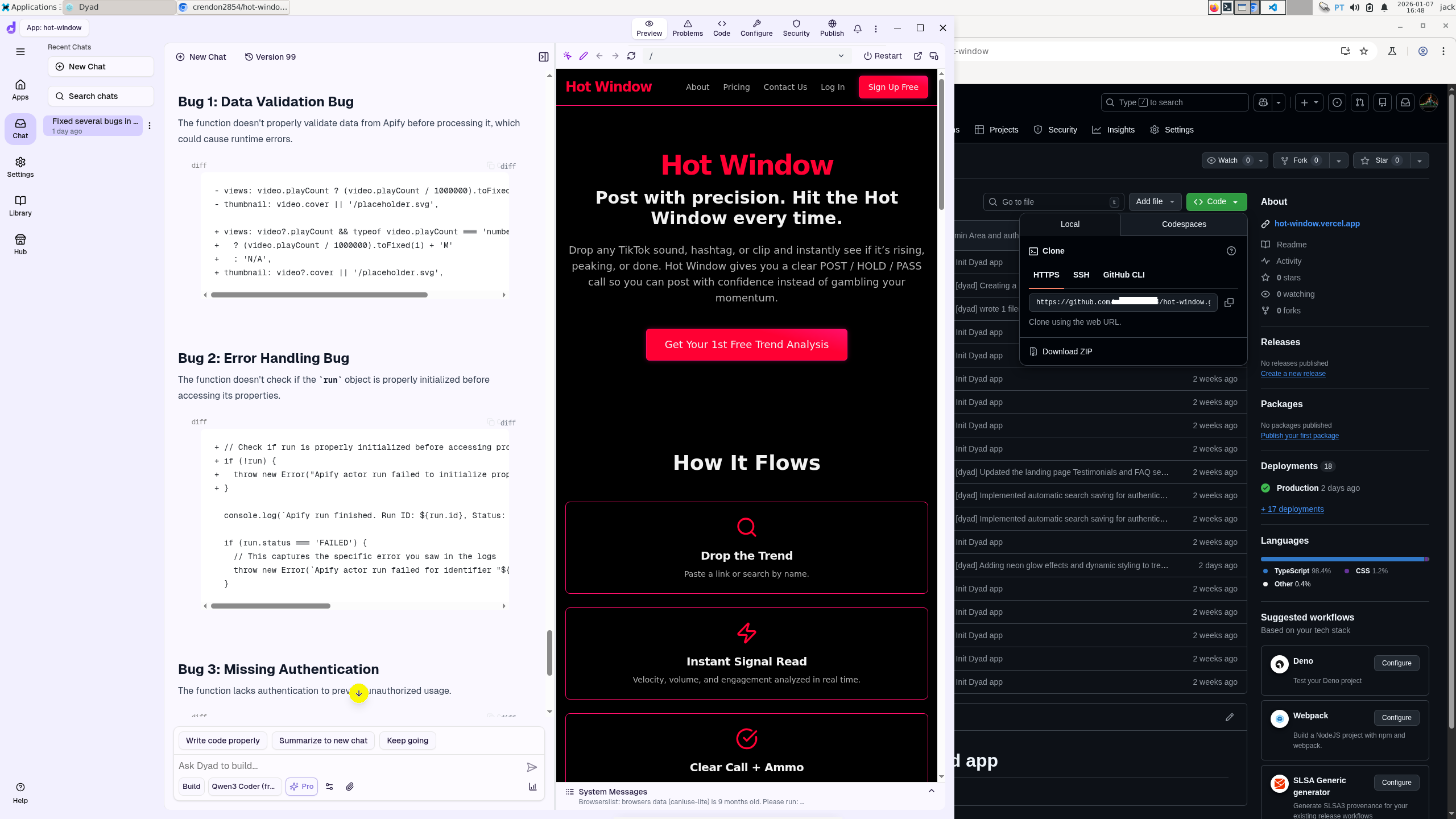Click the Dyad hamburger menu icon
1456x819 pixels.
(20, 52)
